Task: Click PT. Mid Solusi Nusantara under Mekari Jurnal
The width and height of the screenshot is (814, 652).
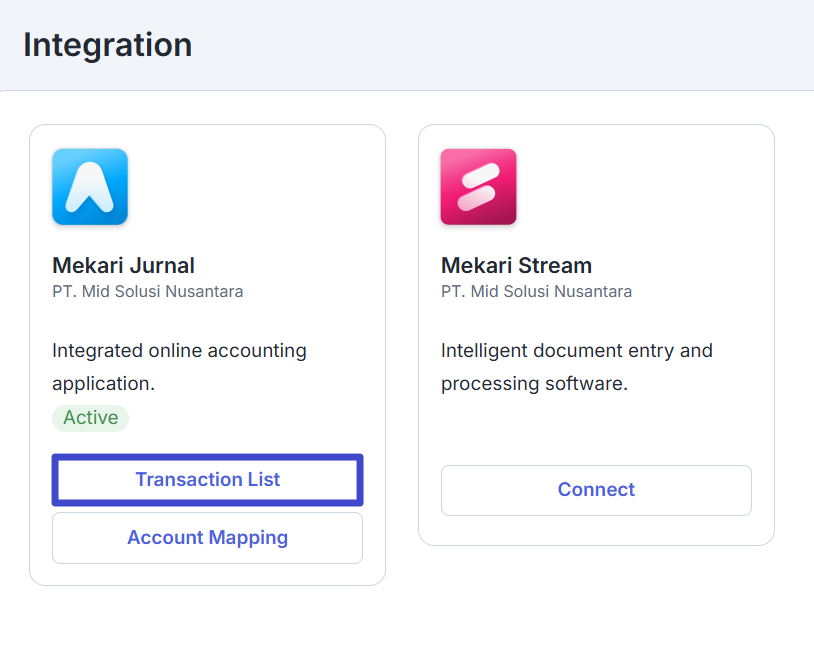Action: 147,291
